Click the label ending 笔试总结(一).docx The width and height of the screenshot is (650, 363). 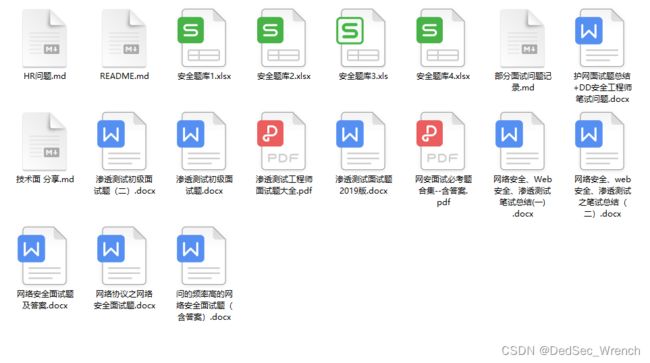523,196
